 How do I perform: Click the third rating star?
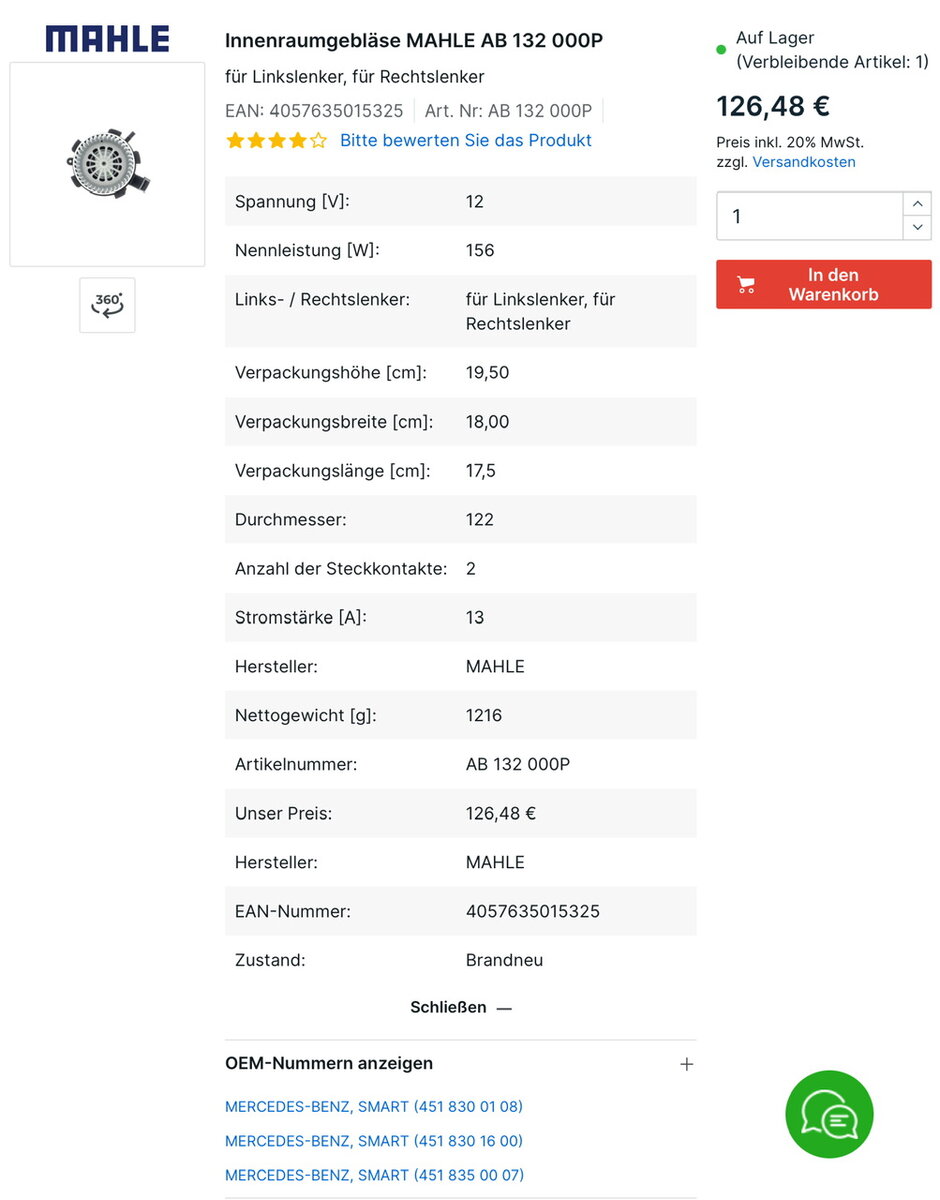click(277, 141)
